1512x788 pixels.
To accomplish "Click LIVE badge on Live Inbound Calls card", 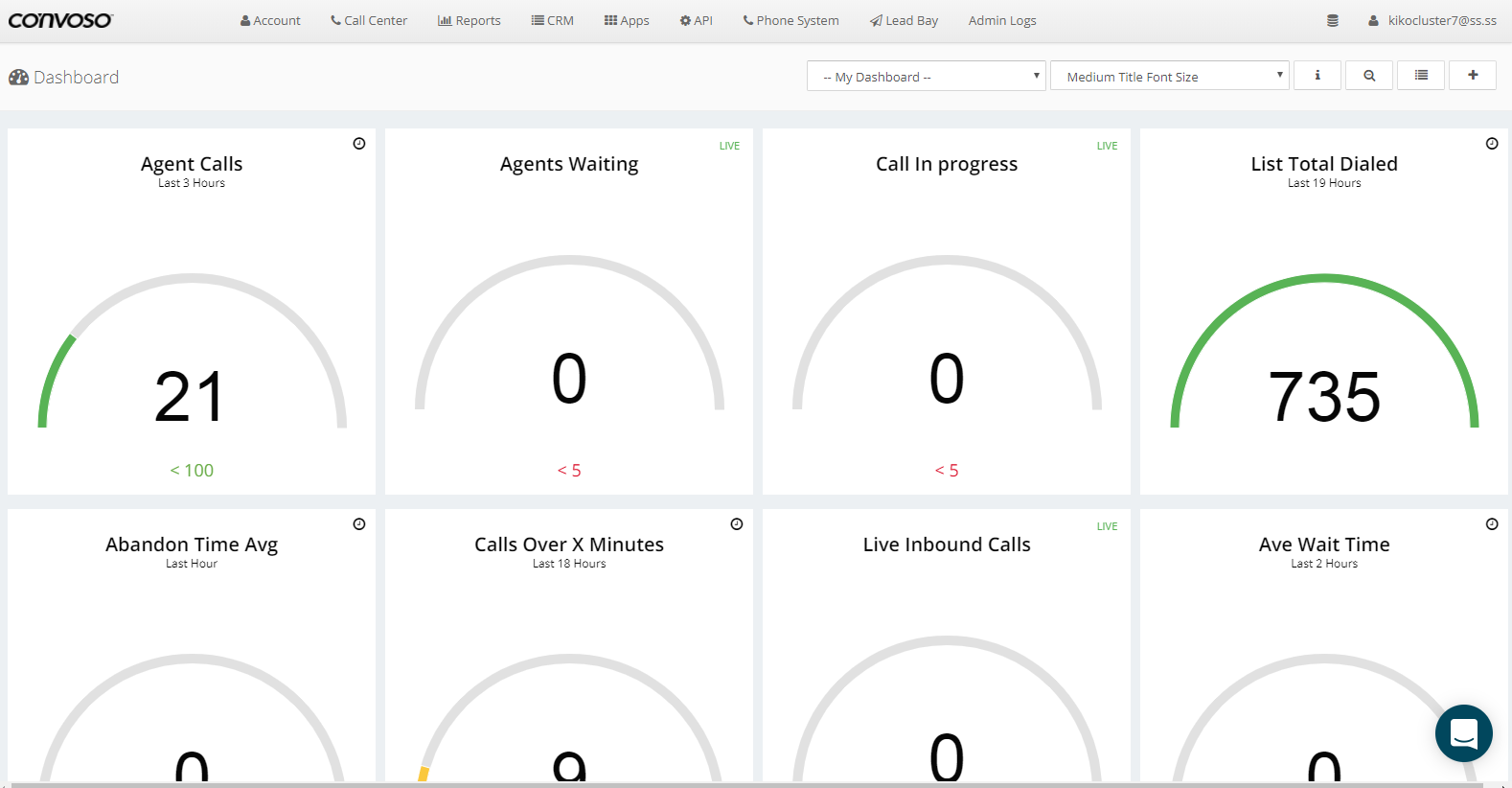I will point(1108,526).
